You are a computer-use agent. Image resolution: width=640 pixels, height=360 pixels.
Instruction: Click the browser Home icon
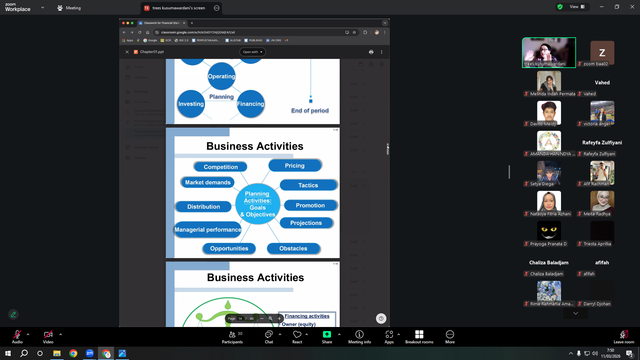[x=147, y=32]
